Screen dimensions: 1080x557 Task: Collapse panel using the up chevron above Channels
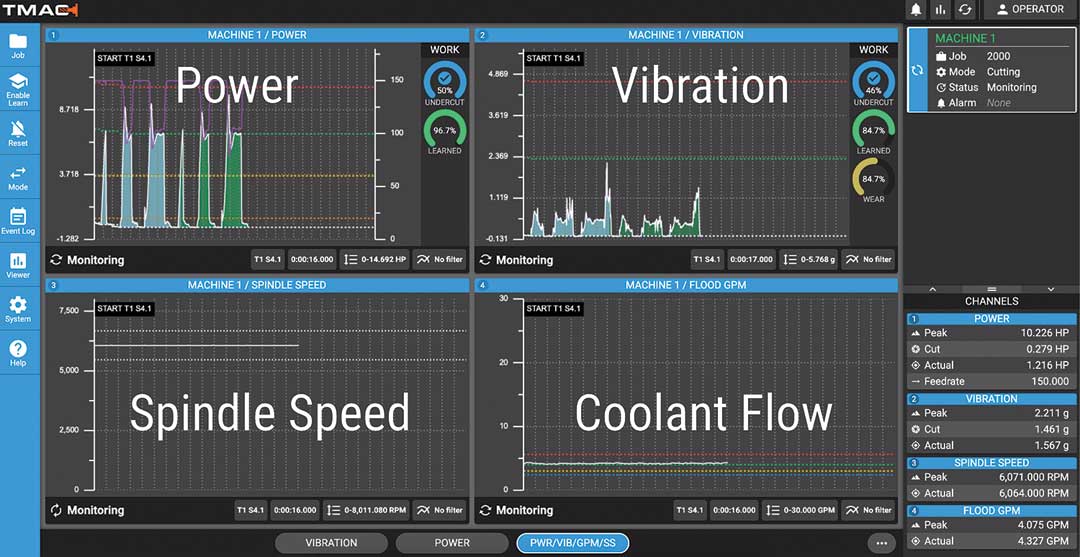pos(933,289)
